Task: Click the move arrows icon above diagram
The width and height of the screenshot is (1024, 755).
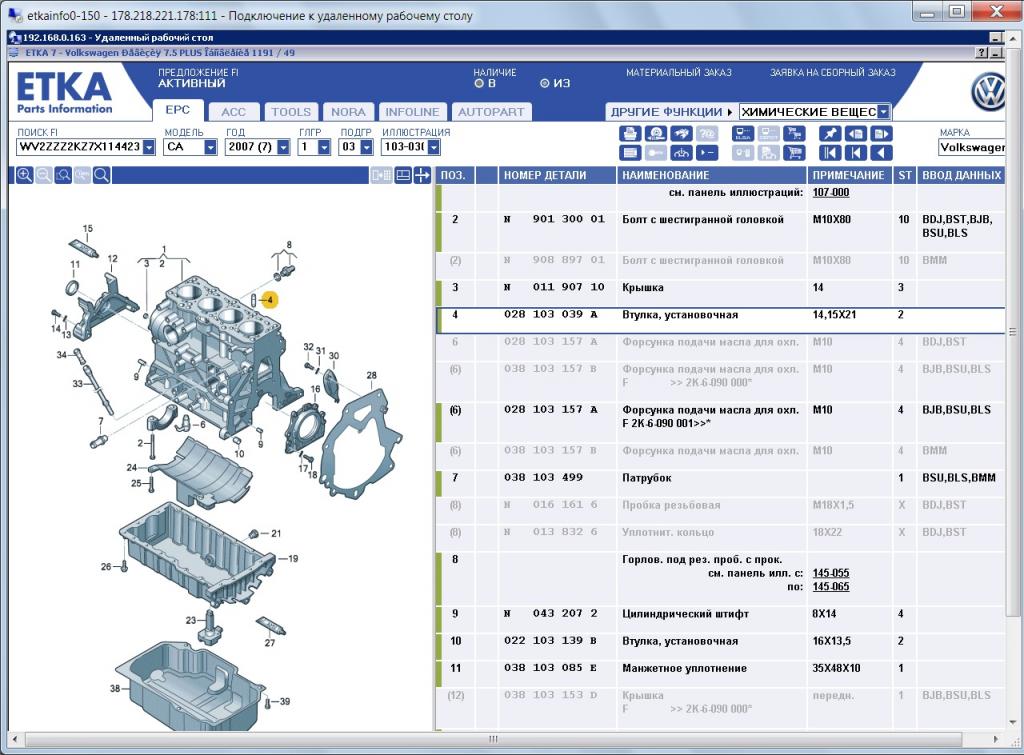Action: [423, 175]
